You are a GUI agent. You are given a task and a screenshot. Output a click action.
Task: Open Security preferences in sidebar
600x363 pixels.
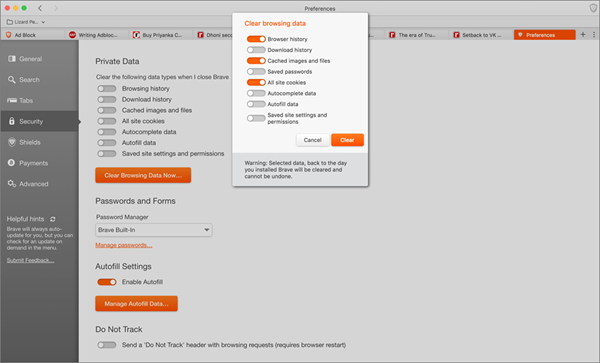39,121
